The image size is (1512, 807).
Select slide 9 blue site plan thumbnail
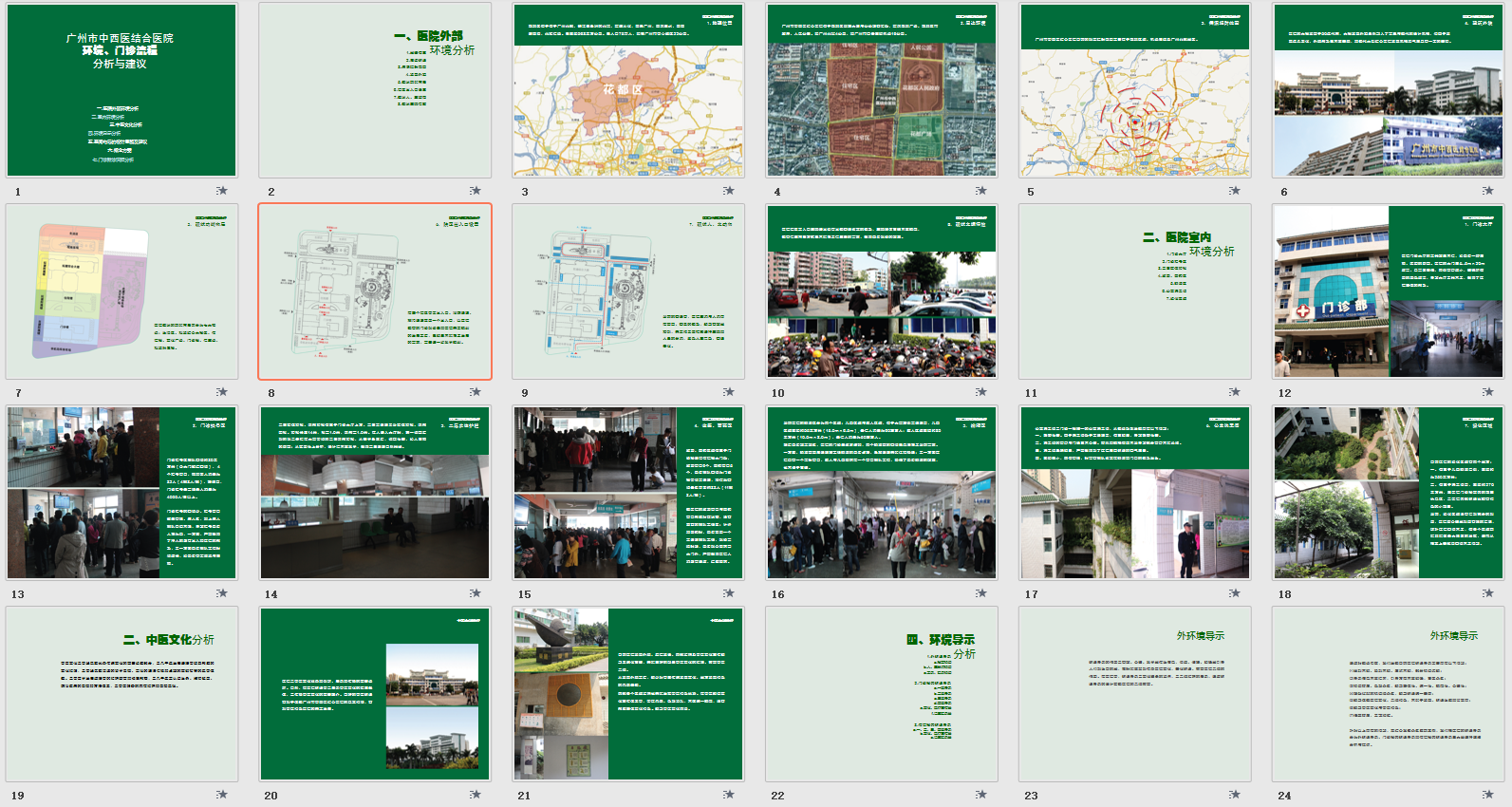pos(628,291)
